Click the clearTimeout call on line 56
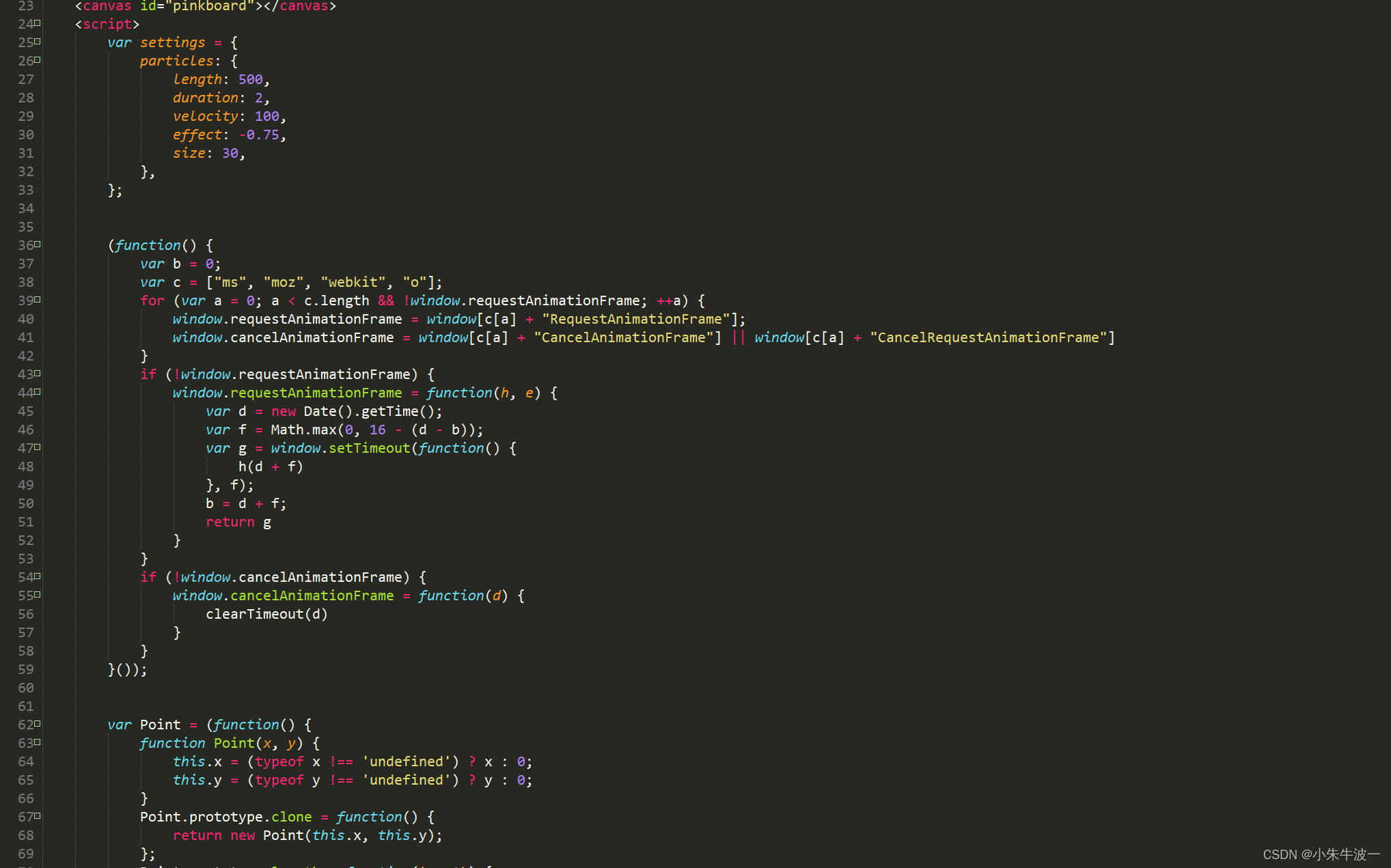Screen dimensions: 1391x868 254,614
